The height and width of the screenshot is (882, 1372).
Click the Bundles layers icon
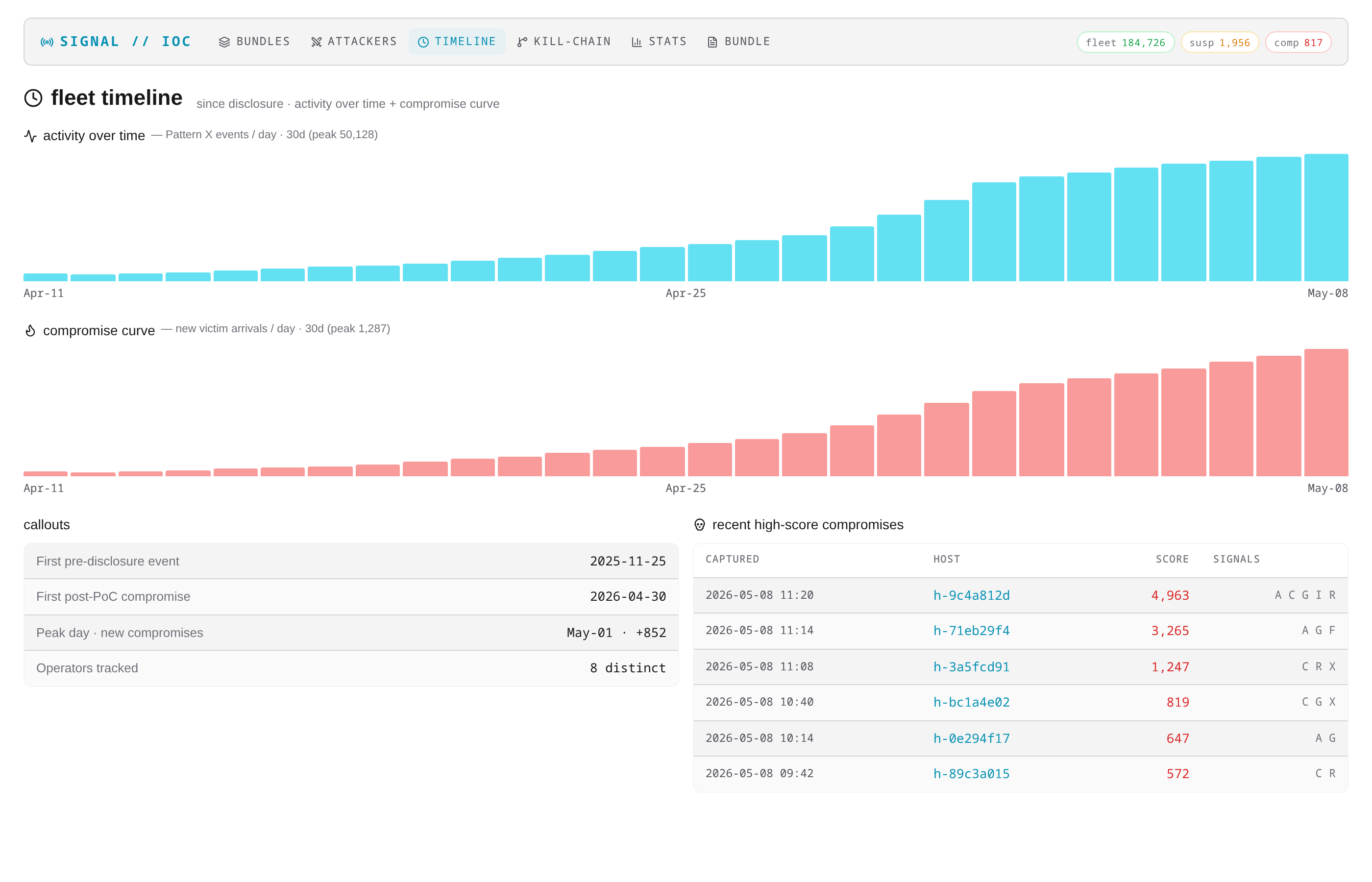[x=224, y=42]
